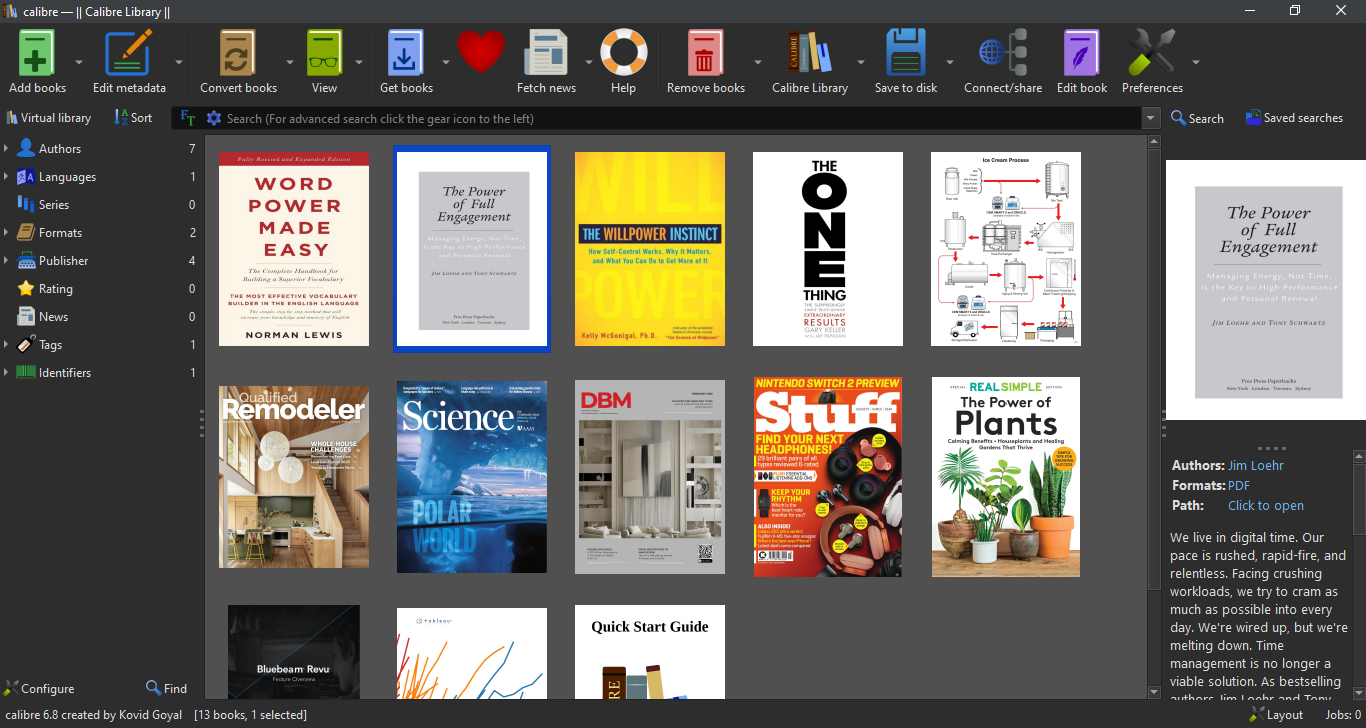Click Configure in tag browser
The image size is (1366, 728).
(39, 688)
